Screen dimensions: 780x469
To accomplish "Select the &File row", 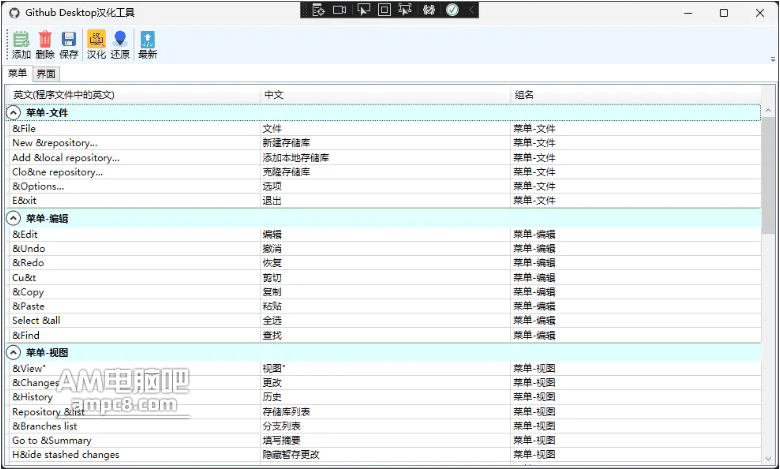I will point(384,128).
